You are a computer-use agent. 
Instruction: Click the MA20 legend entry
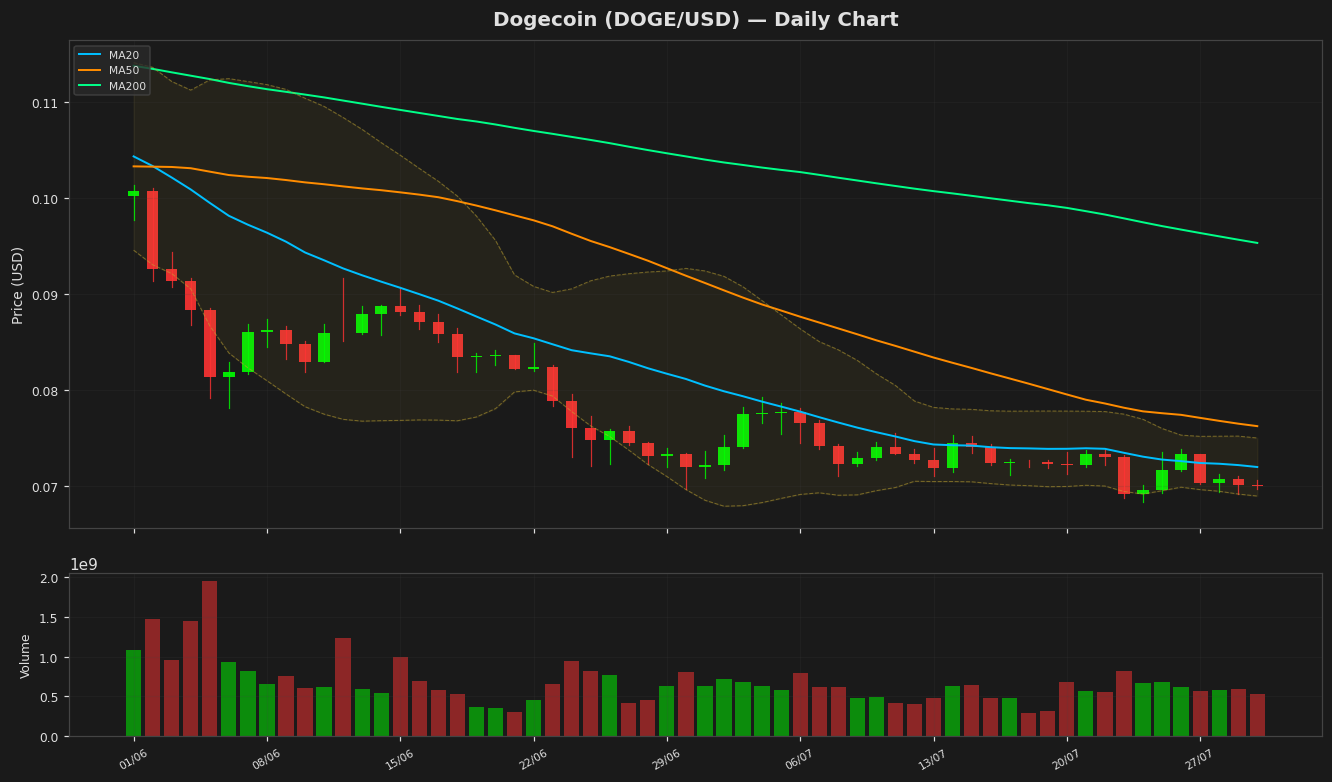coord(112,55)
